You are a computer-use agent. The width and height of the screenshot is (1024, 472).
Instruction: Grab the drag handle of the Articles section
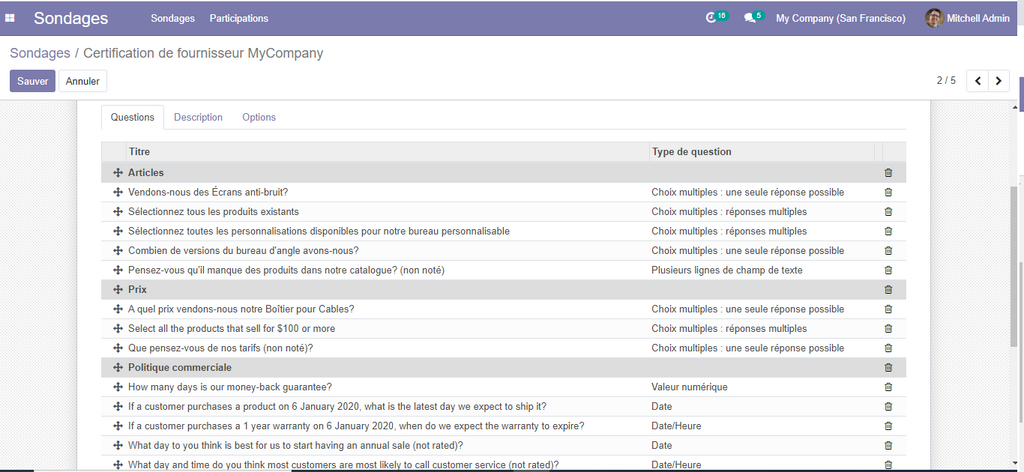point(117,173)
